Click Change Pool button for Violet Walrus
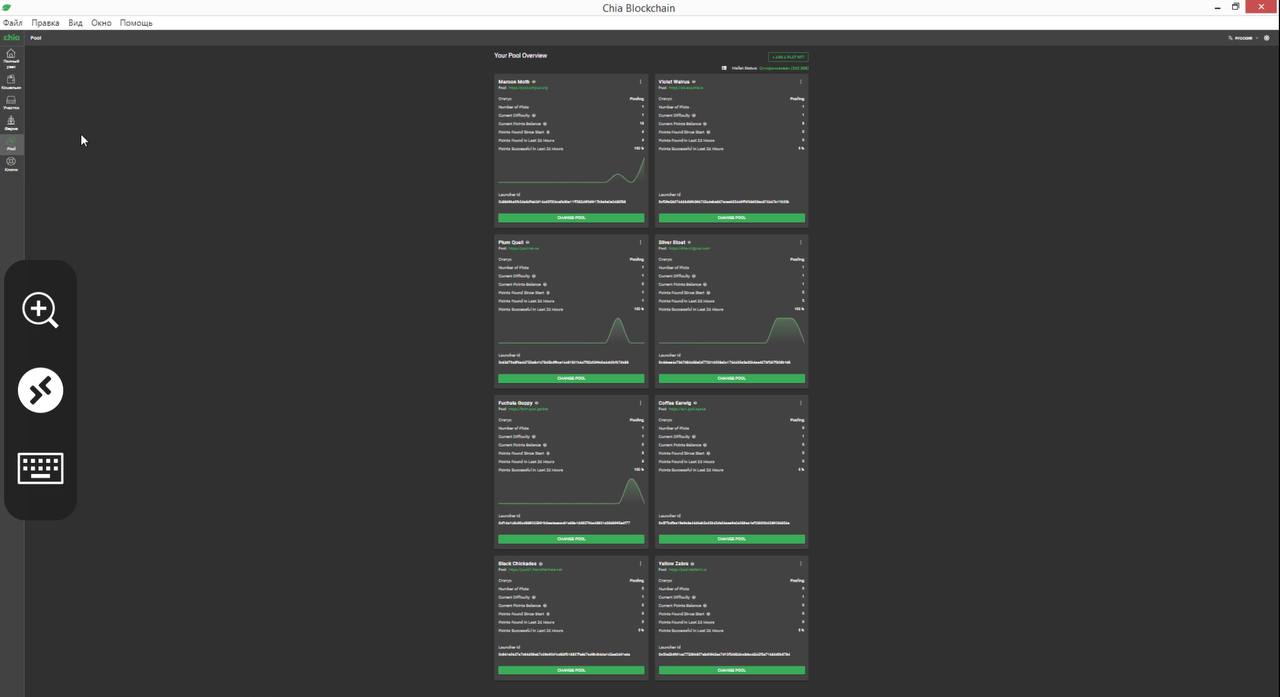This screenshot has width=1280, height=697. point(731,217)
